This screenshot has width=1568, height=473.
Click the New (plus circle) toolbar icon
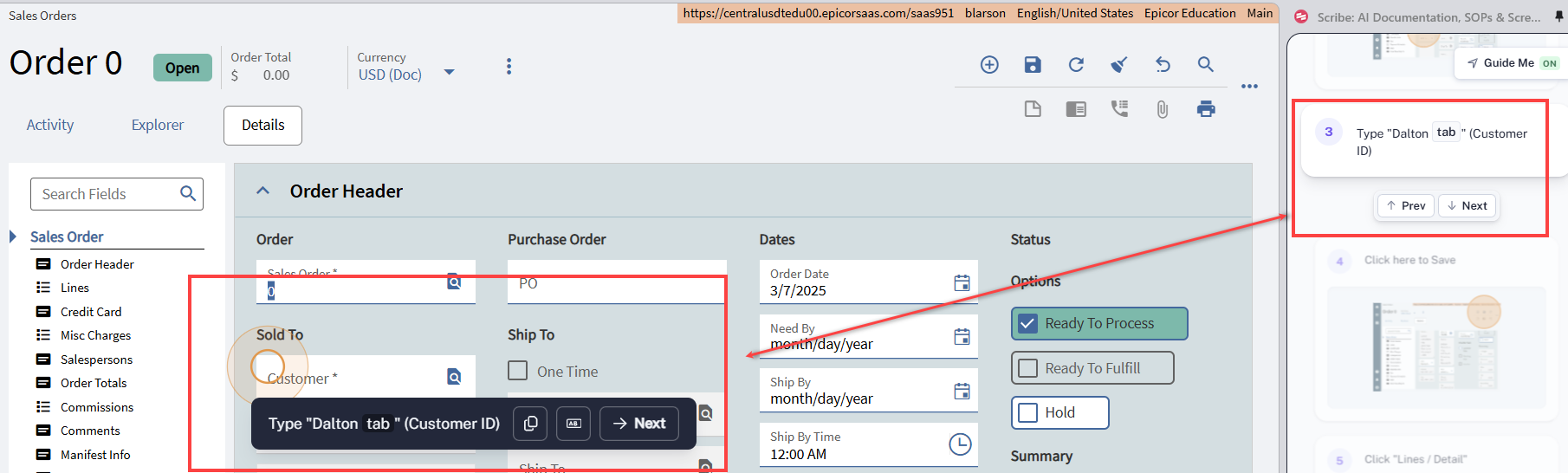pos(989,65)
